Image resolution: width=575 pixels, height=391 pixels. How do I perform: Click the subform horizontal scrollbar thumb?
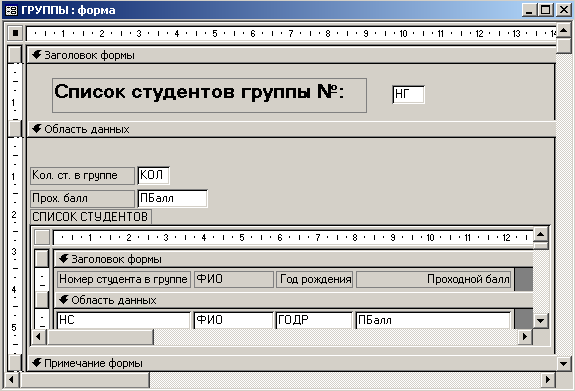pos(100,337)
